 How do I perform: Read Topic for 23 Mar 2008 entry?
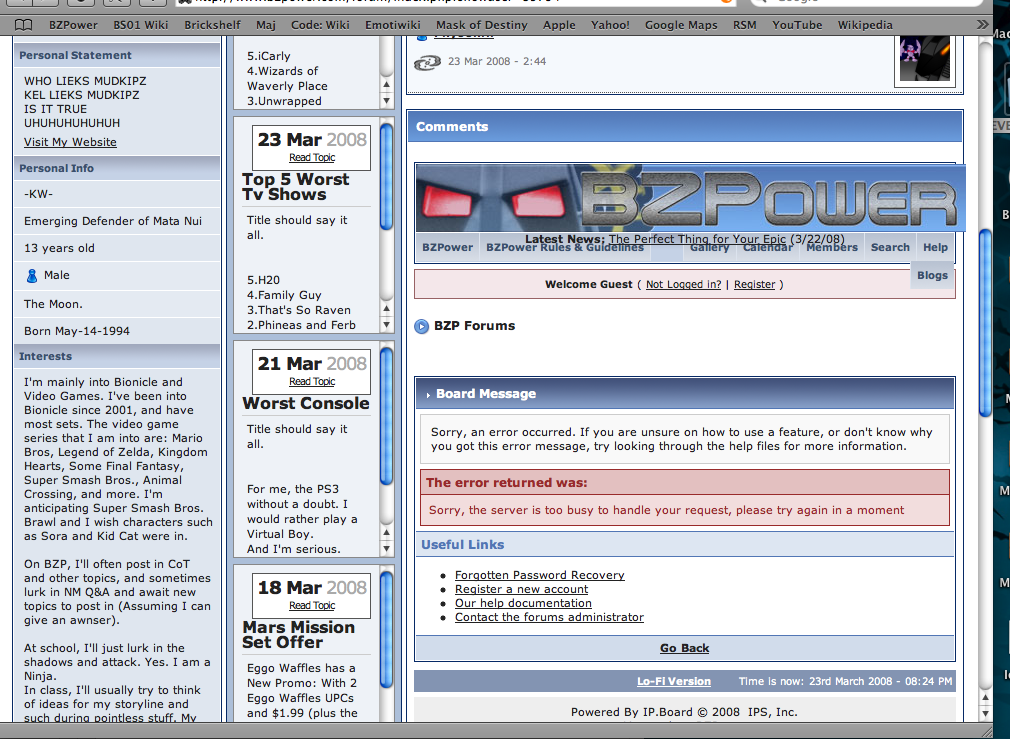(x=312, y=158)
